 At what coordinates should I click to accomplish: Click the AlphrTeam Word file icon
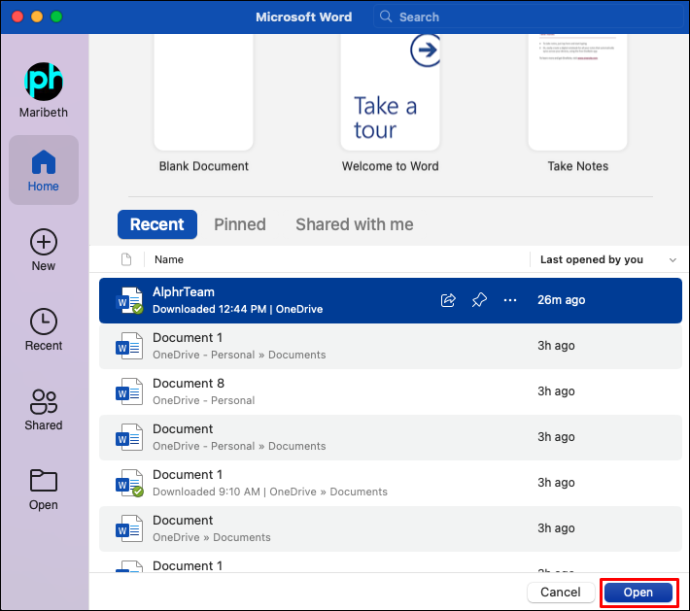129,300
